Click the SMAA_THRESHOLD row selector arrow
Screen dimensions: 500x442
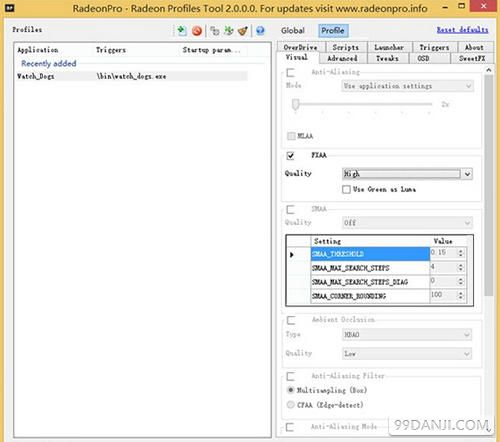point(292,255)
